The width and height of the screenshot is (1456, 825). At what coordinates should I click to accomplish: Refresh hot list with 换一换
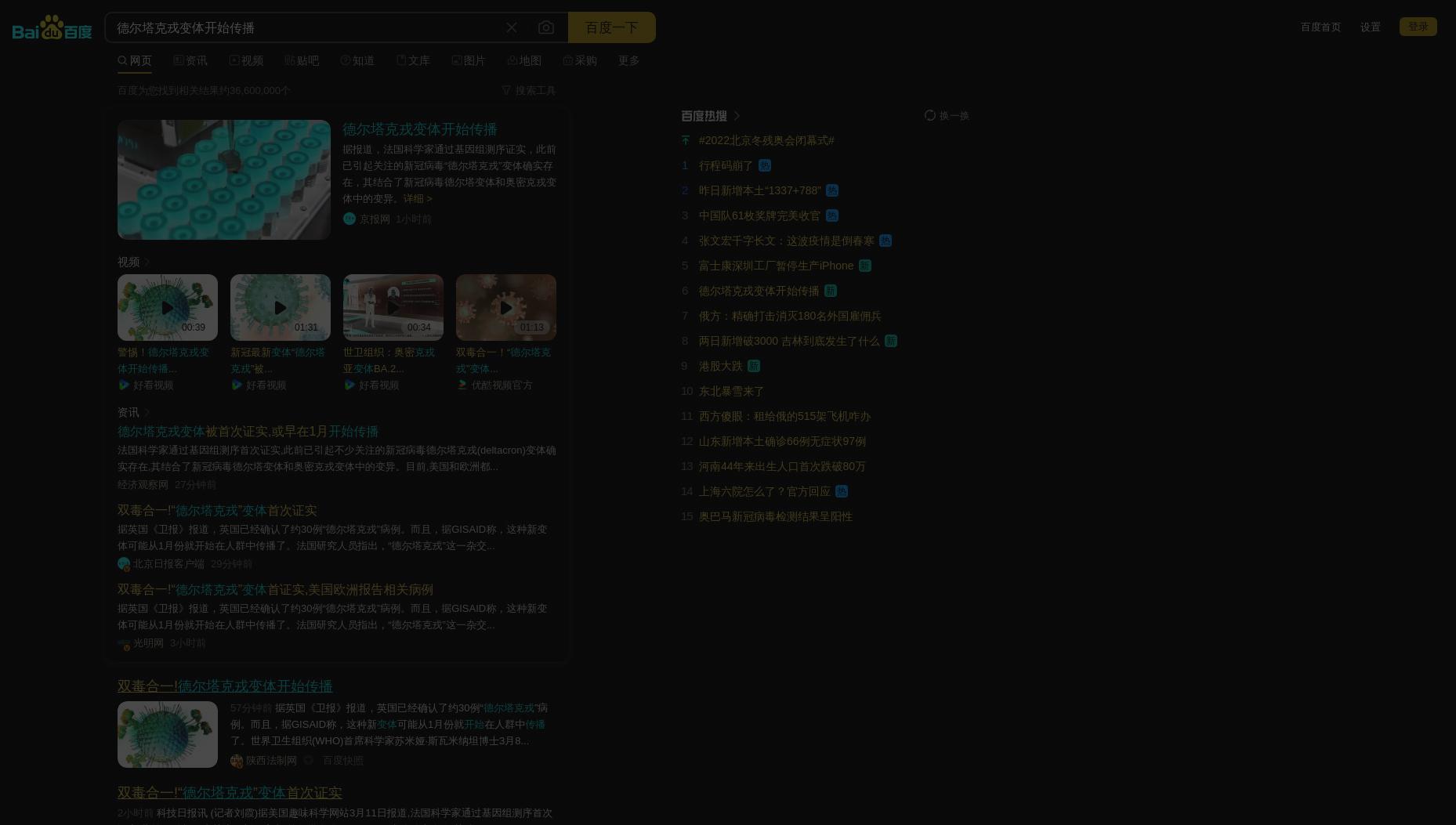[947, 115]
